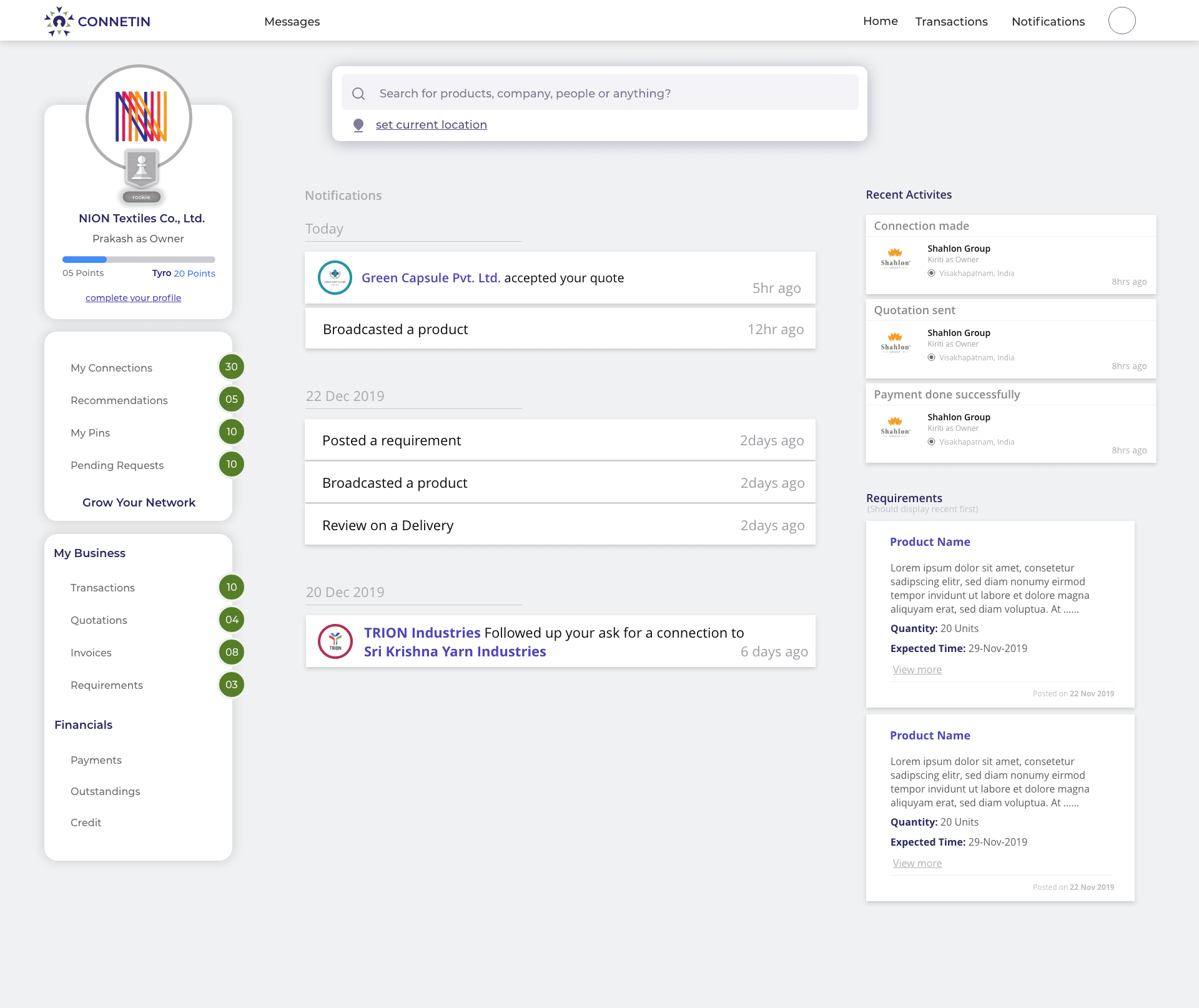The width and height of the screenshot is (1199, 1008).
Task: Go to Transactions in top navigation
Action: [951, 22]
